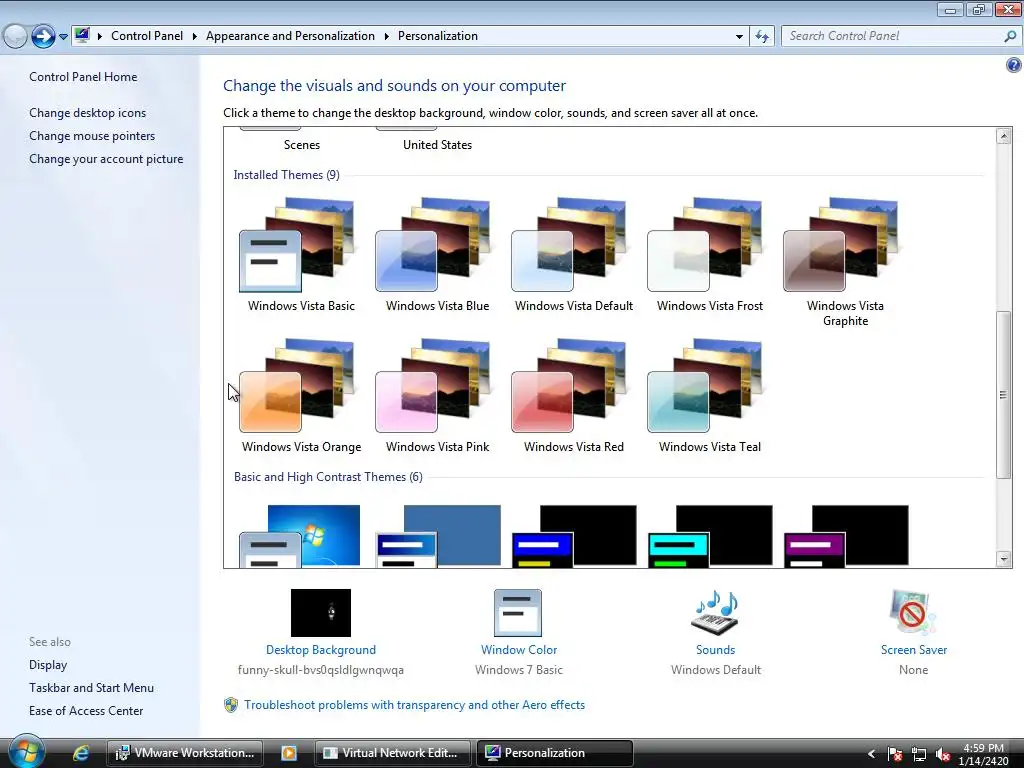Click the Action Center flag tray icon
Screen dimensions: 1024x768
895,754
